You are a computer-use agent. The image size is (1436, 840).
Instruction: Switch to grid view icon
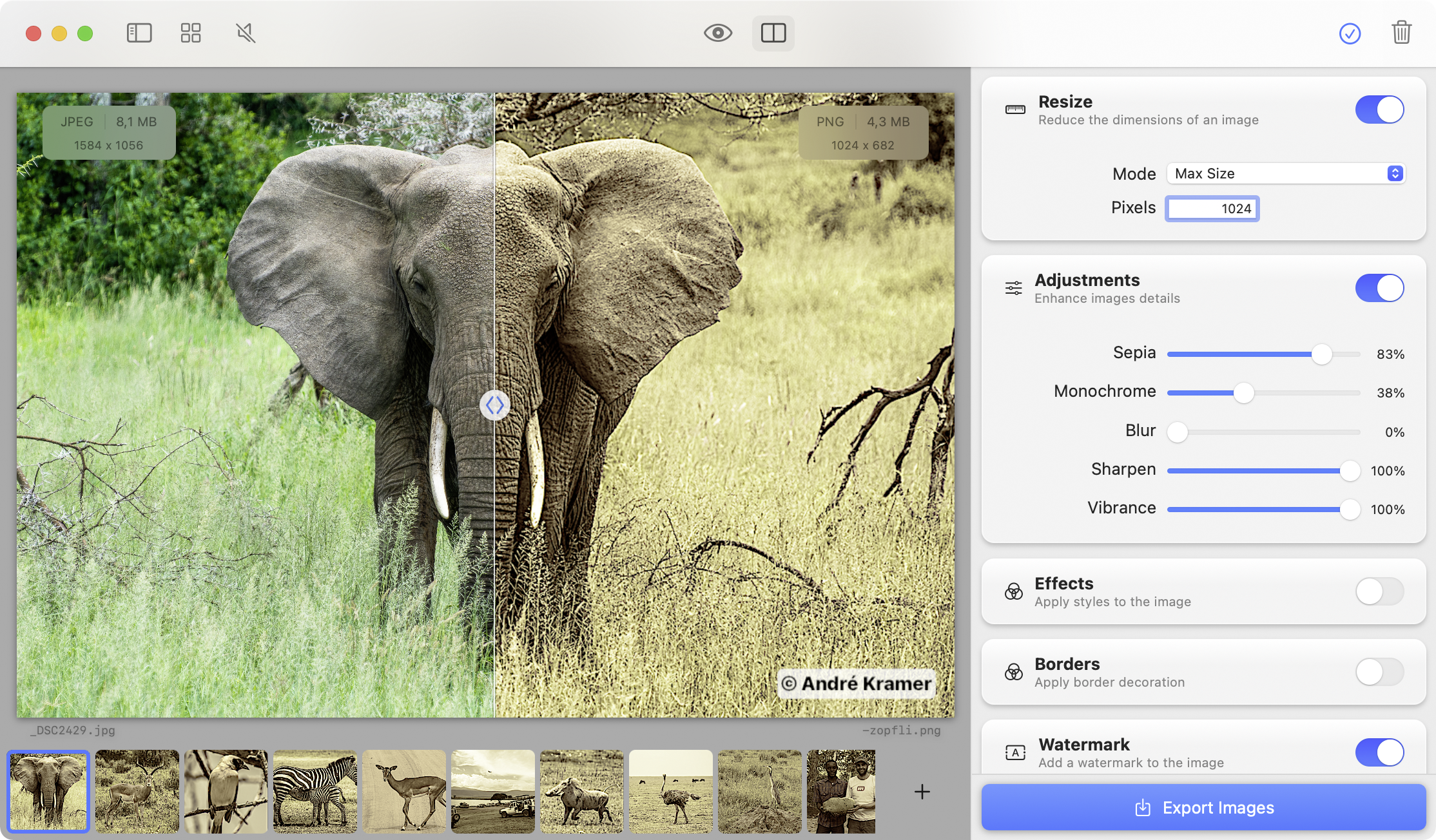point(191,33)
